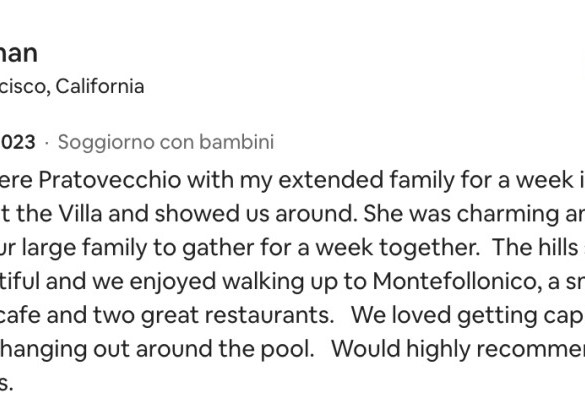Click the review date ending in 023

18,142
